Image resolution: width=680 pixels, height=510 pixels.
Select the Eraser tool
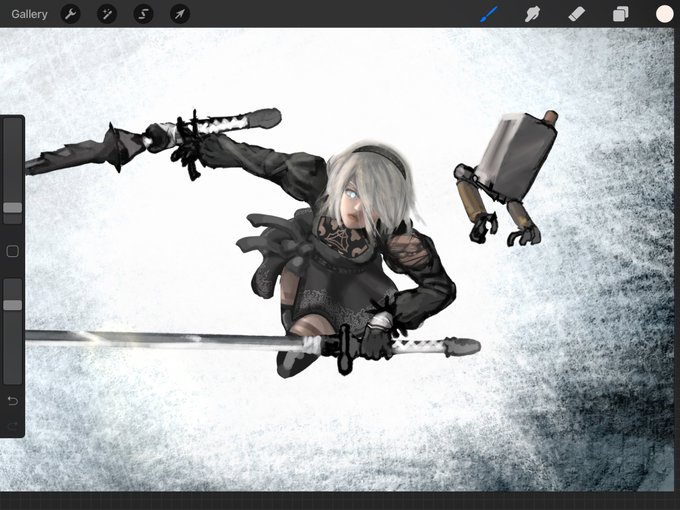pos(576,14)
